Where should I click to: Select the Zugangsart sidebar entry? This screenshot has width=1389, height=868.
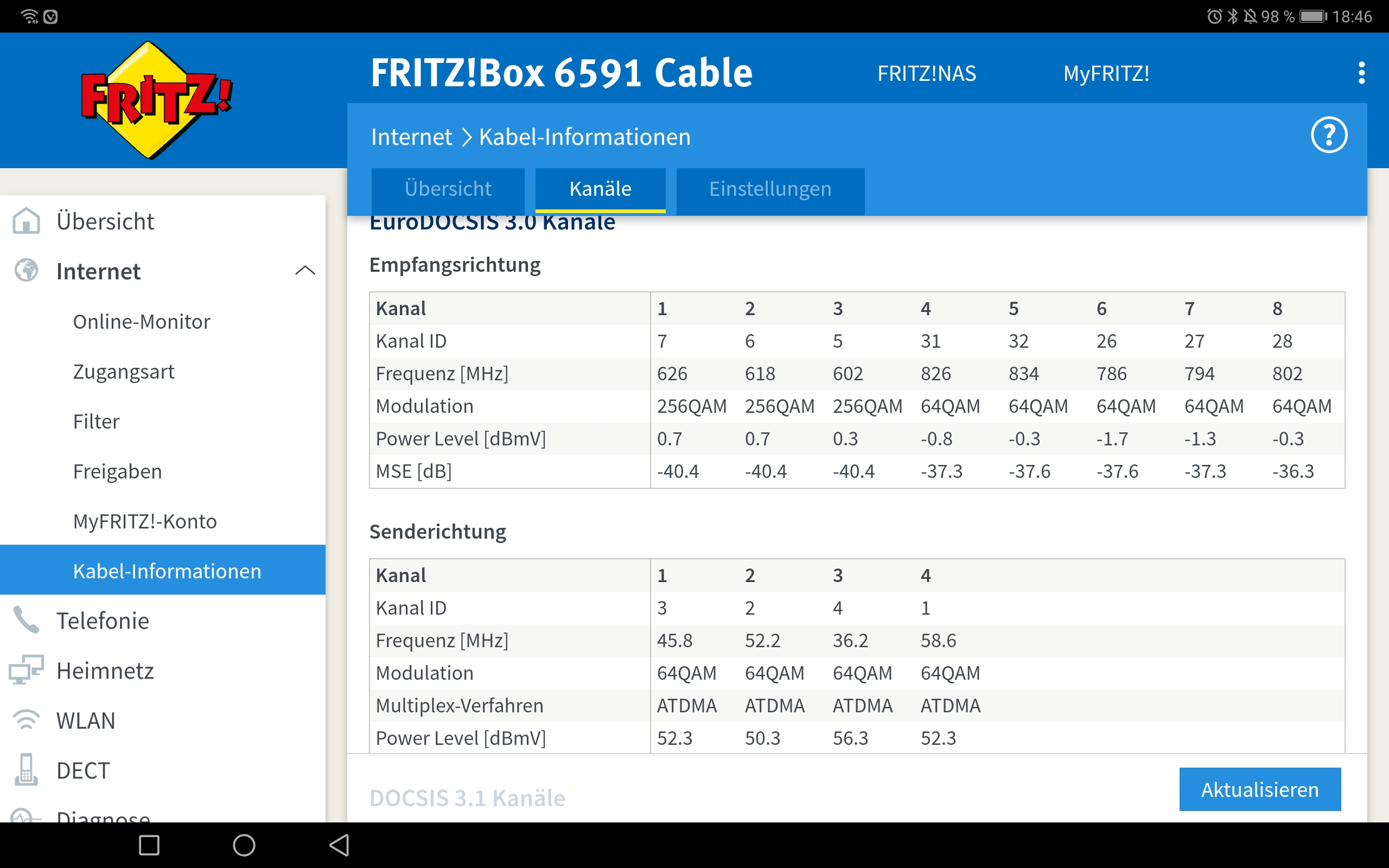(123, 372)
